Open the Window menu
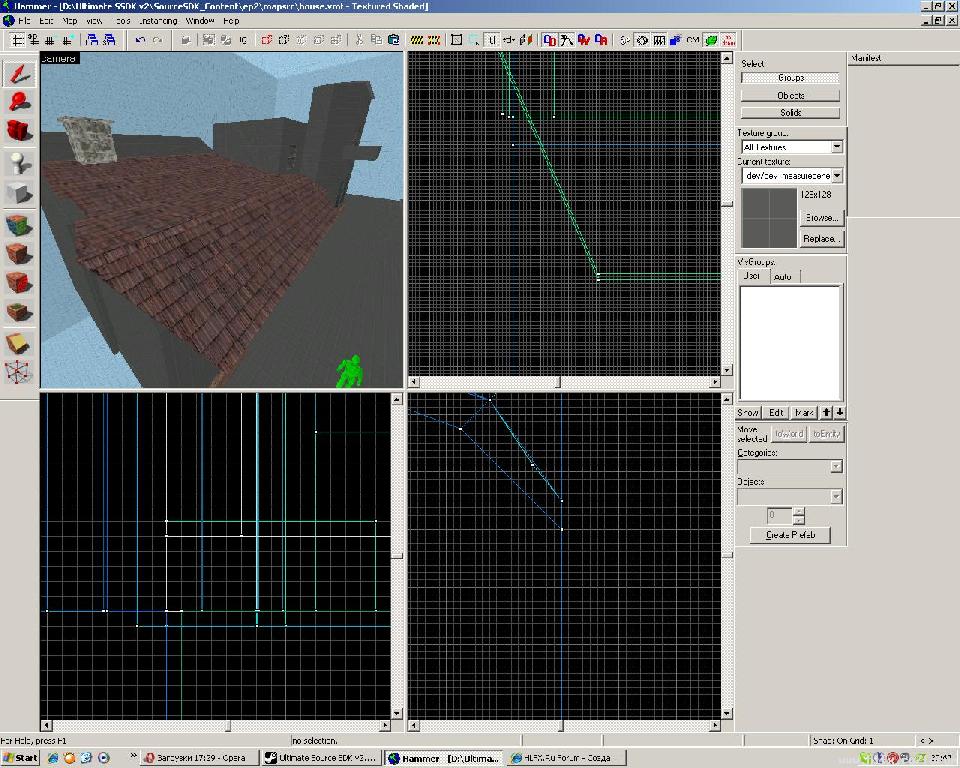Viewport: 960px width, 768px height. (x=200, y=20)
